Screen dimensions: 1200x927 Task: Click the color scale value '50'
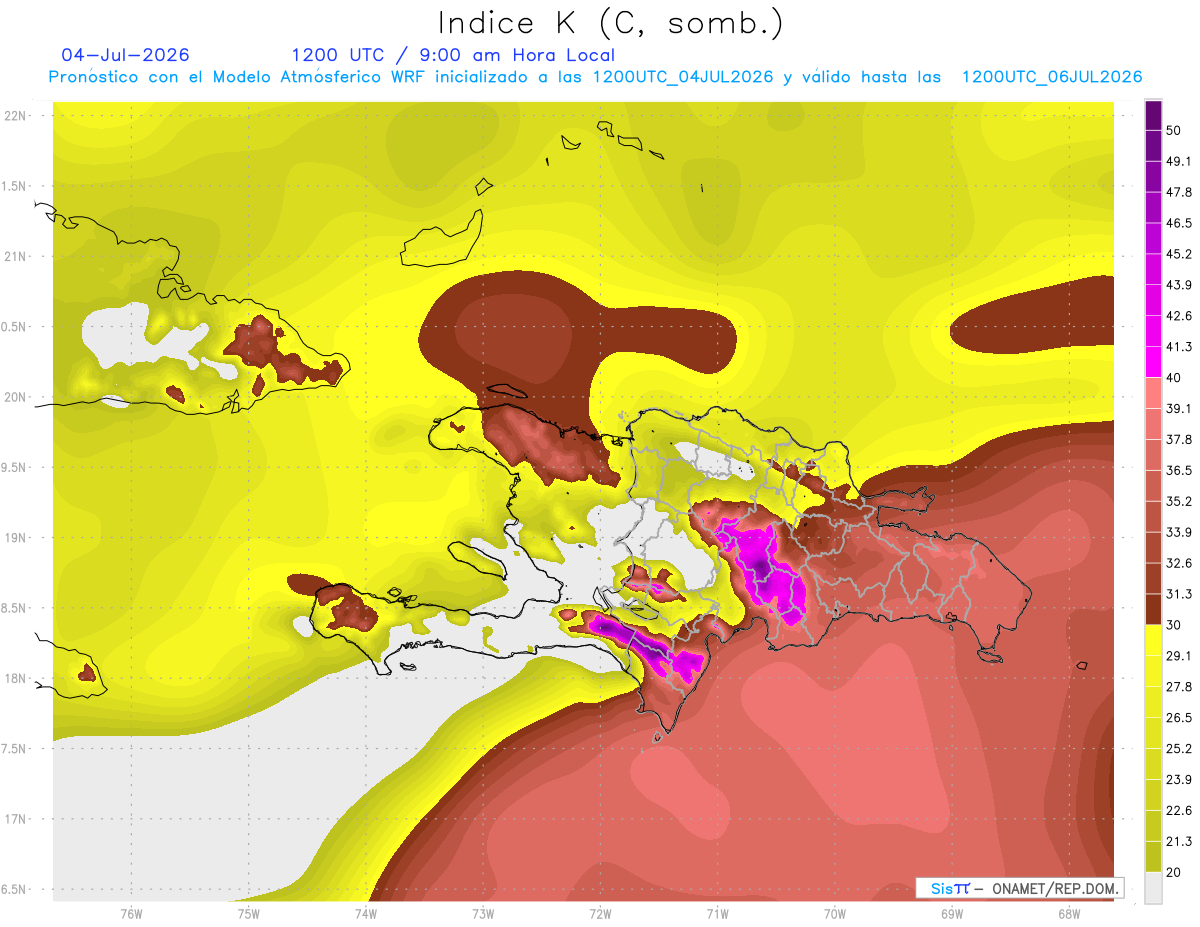coord(1174,130)
